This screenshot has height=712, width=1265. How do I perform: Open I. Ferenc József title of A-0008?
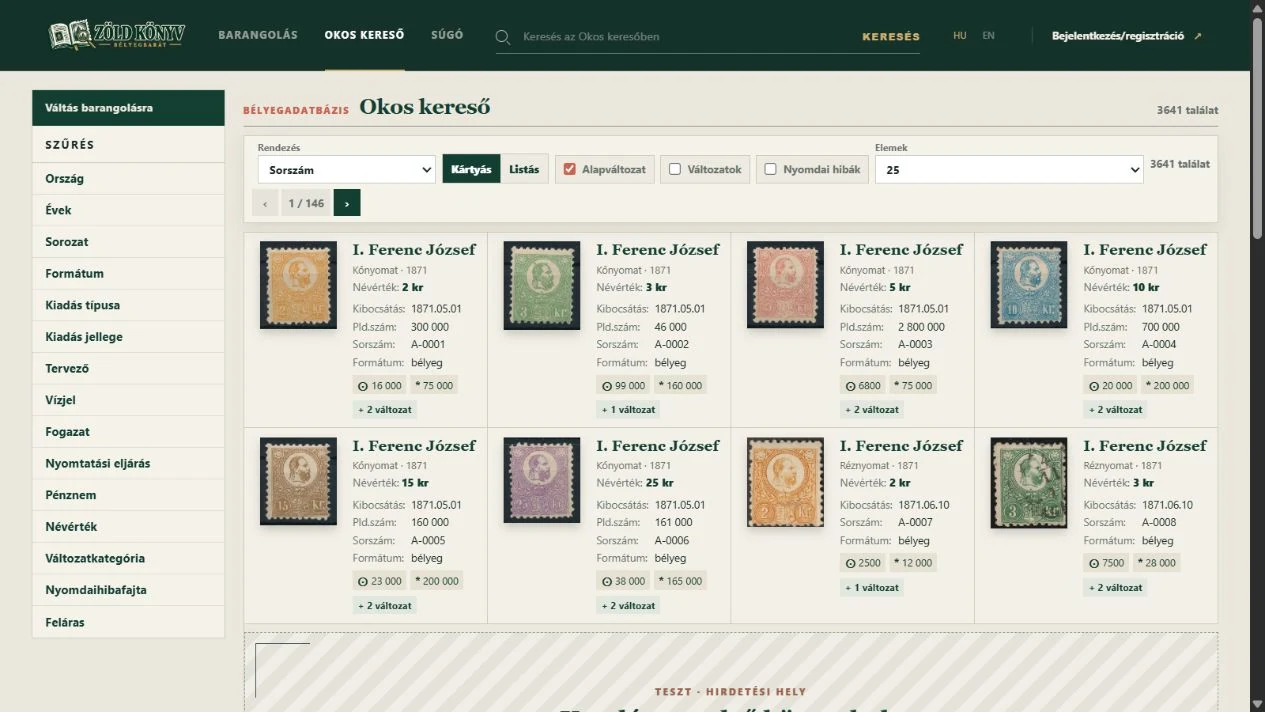[1145, 445]
